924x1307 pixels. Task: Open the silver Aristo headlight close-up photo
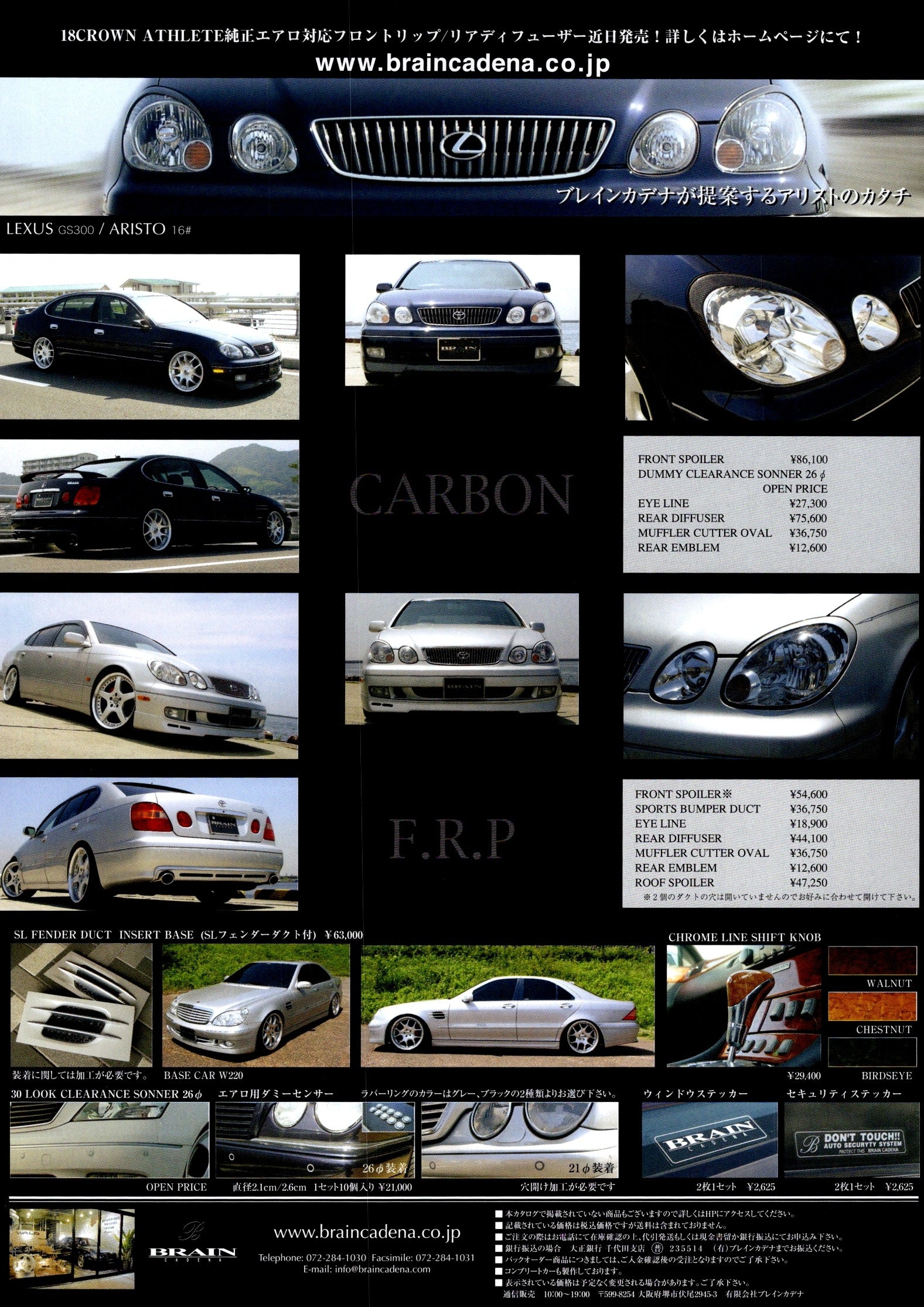tap(771, 676)
